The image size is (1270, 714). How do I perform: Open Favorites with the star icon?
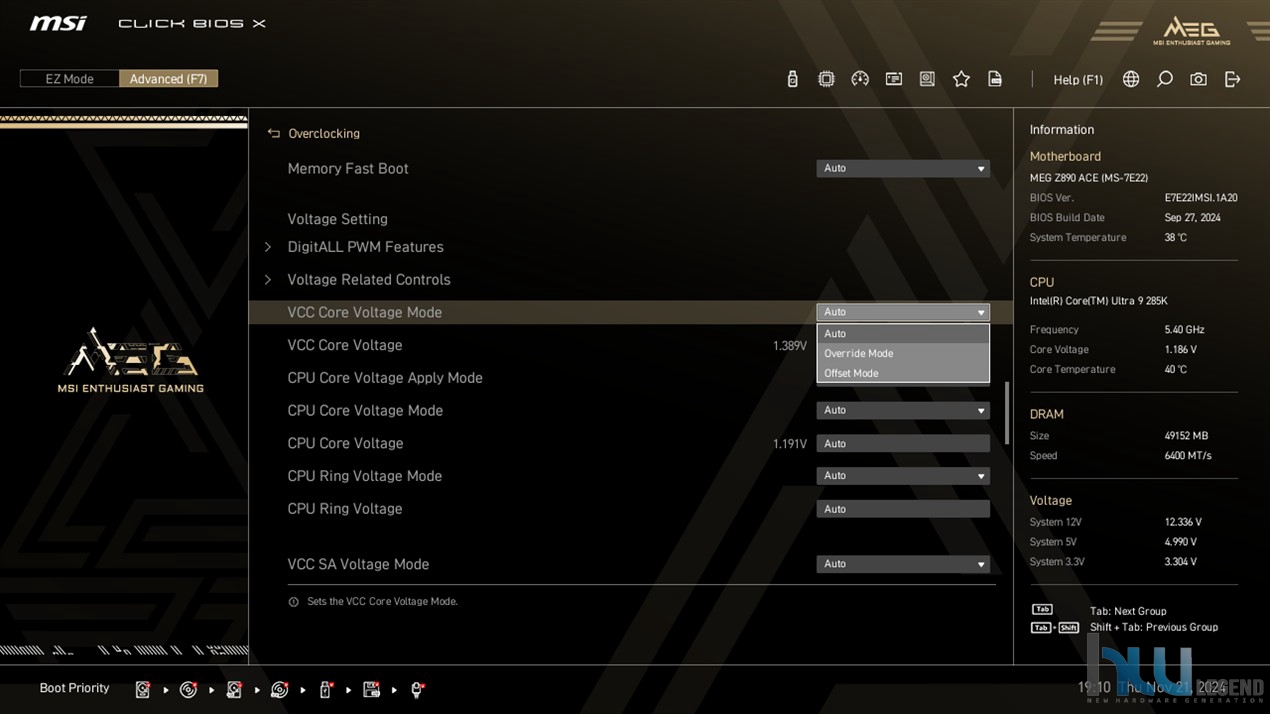pos(961,79)
